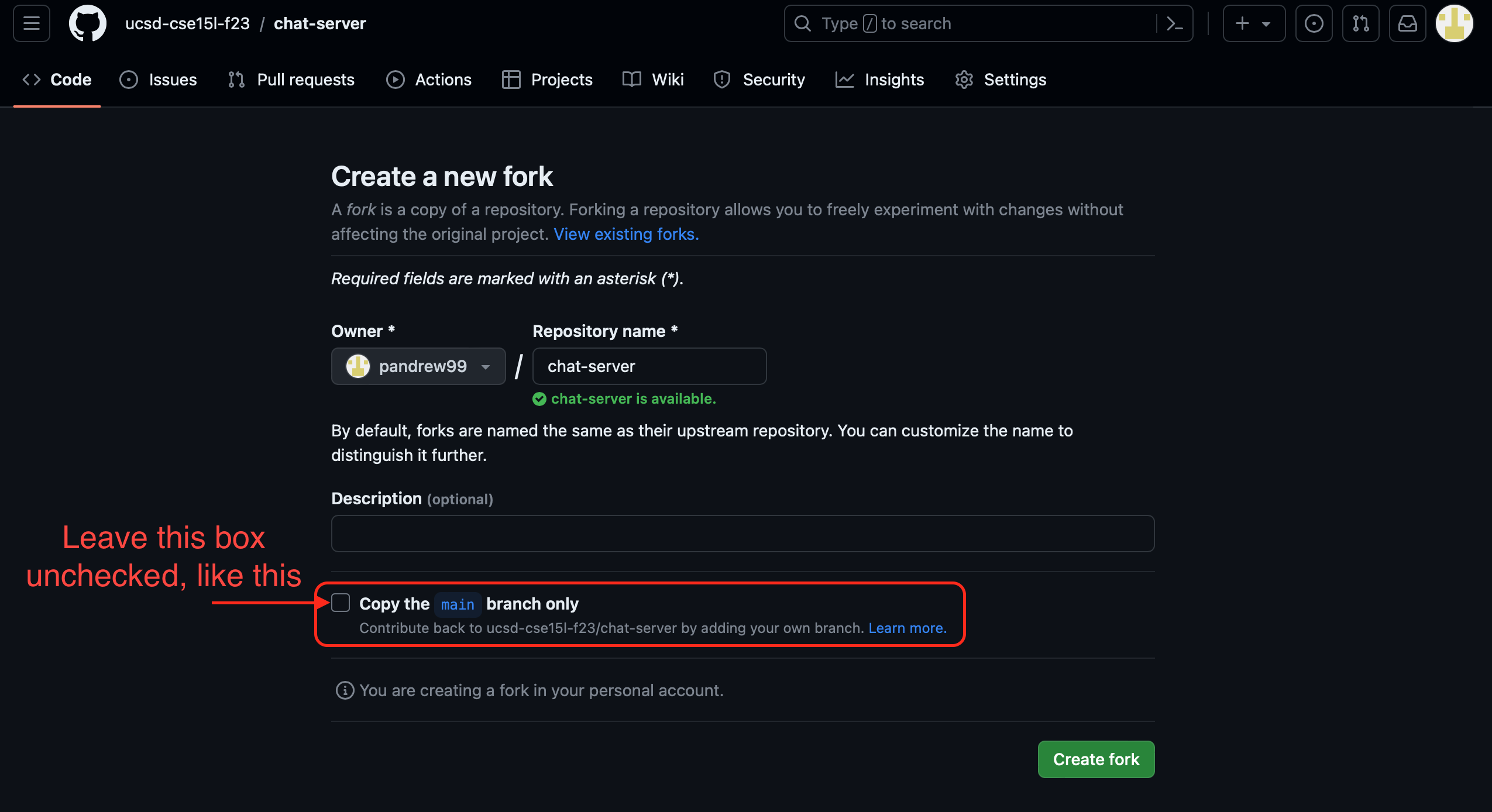
Task: Toggle Copy the main branch only checkbox
Action: pos(341,603)
